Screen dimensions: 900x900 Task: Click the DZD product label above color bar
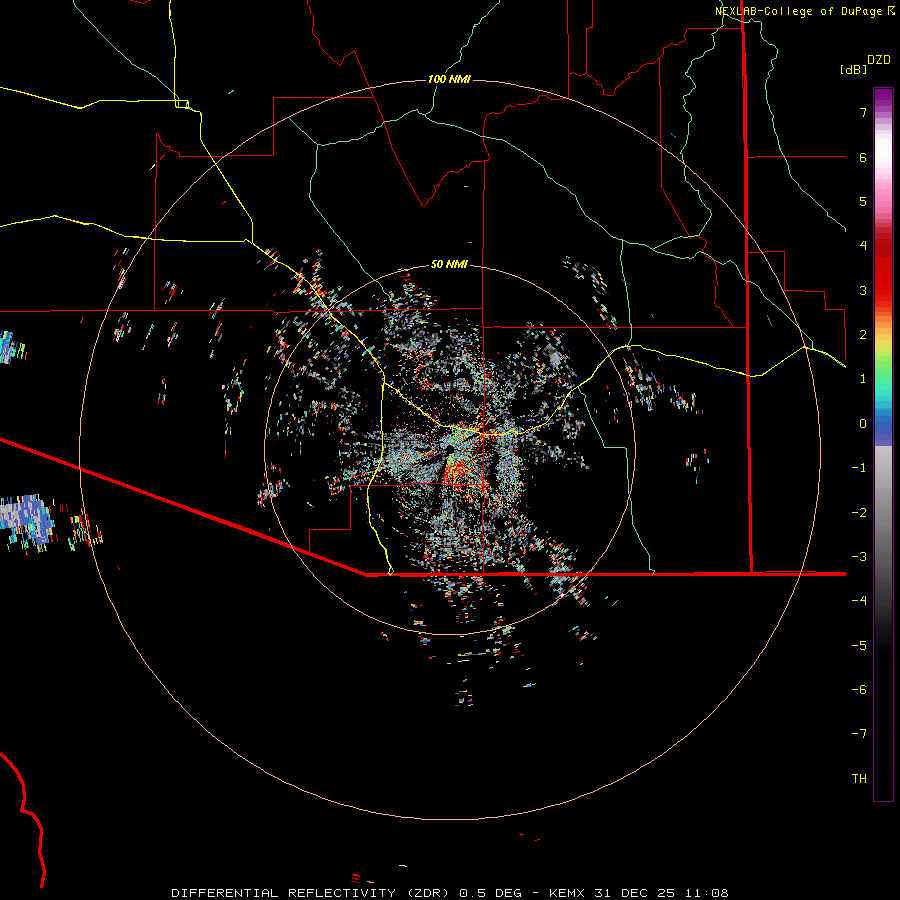click(879, 60)
